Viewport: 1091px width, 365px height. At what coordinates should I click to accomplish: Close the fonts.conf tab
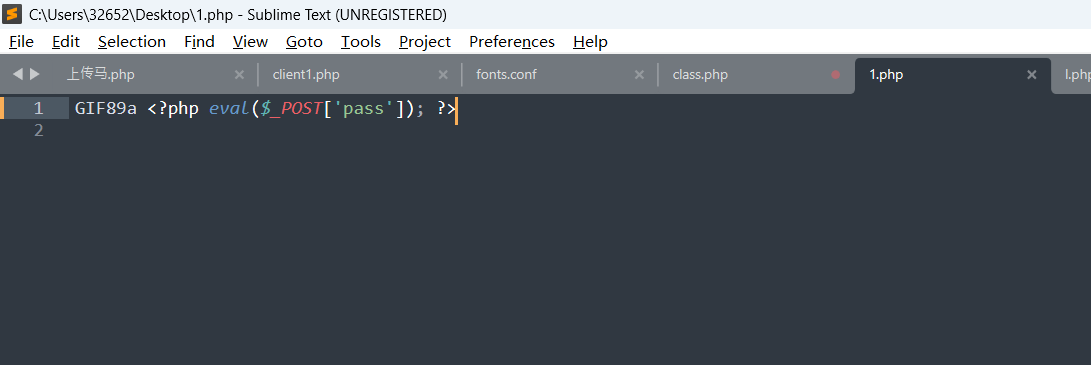[x=639, y=74]
